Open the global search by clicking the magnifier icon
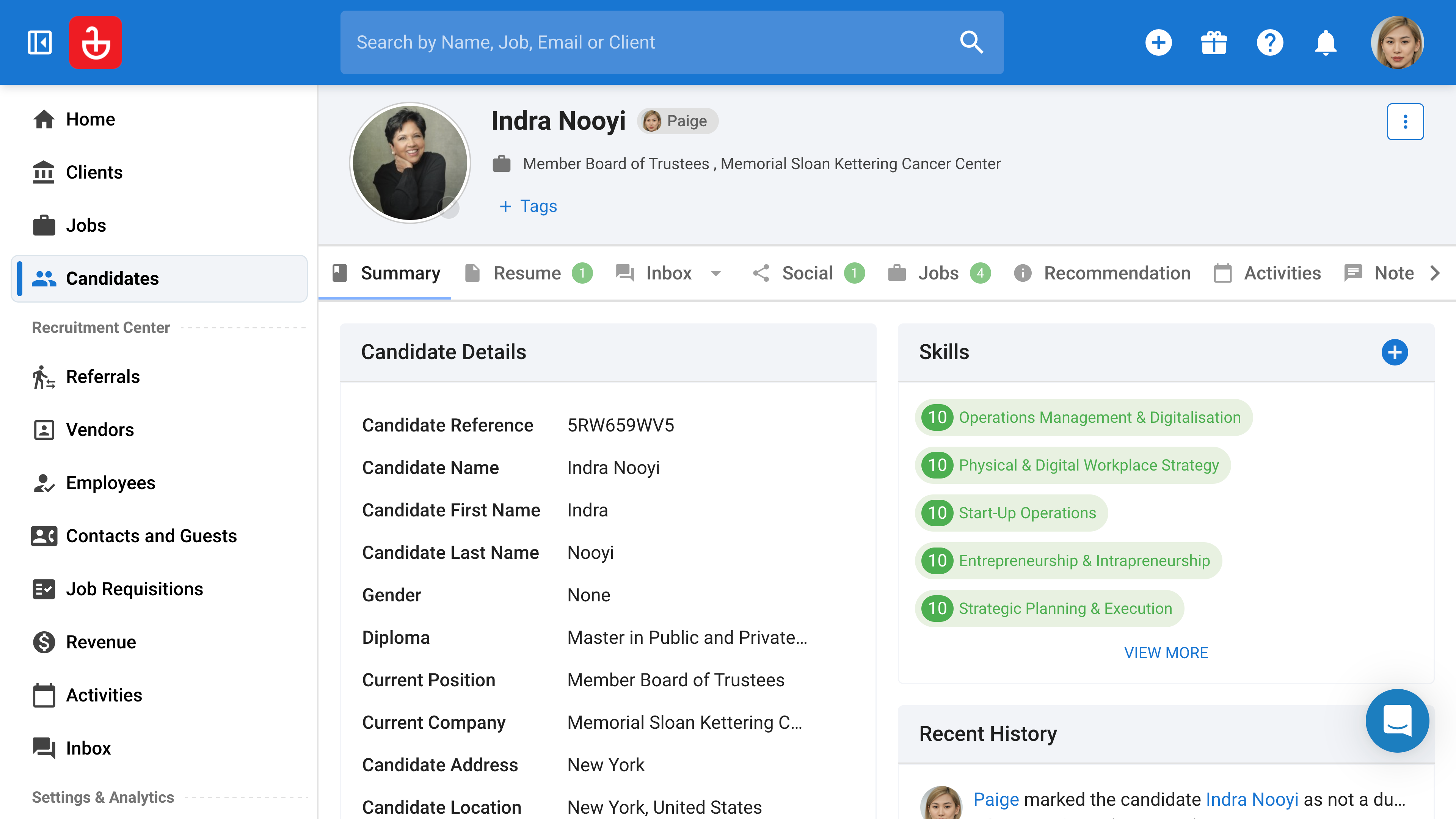The height and width of the screenshot is (819, 1456). tap(971, 42)
